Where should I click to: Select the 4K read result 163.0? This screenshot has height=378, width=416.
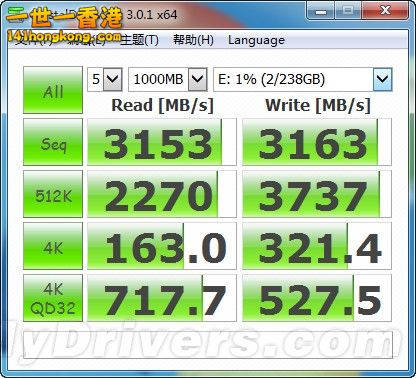tap(162, 246)
